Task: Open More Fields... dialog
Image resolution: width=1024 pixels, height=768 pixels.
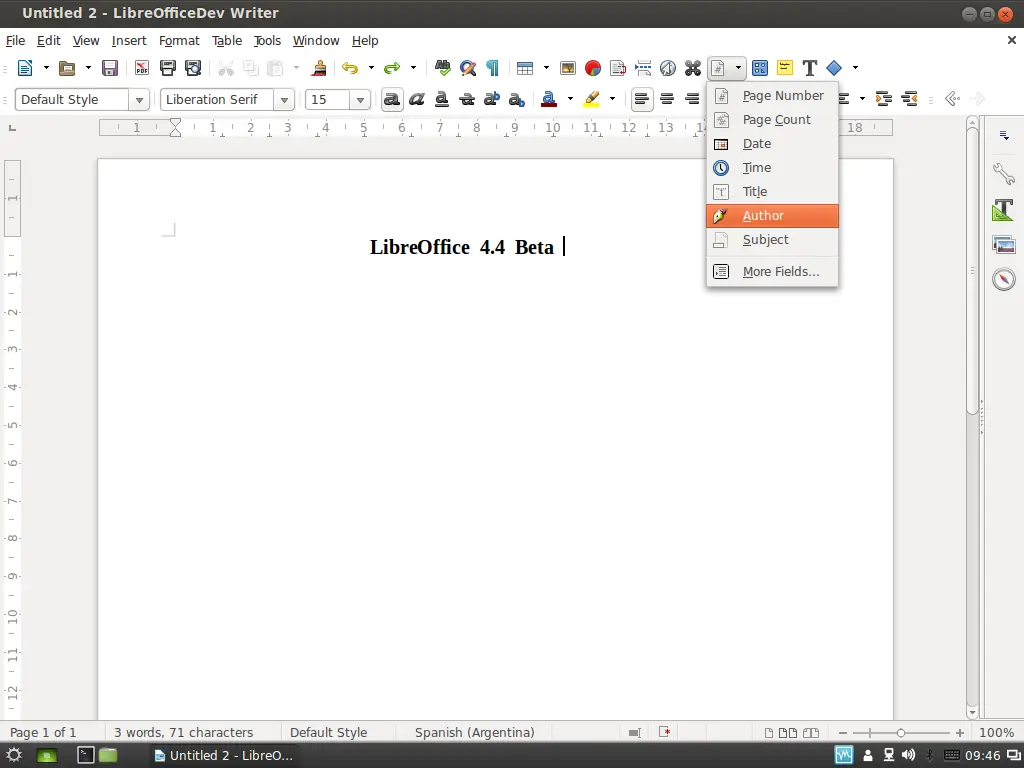Action: pyautogui.click(x=772, y=272)
